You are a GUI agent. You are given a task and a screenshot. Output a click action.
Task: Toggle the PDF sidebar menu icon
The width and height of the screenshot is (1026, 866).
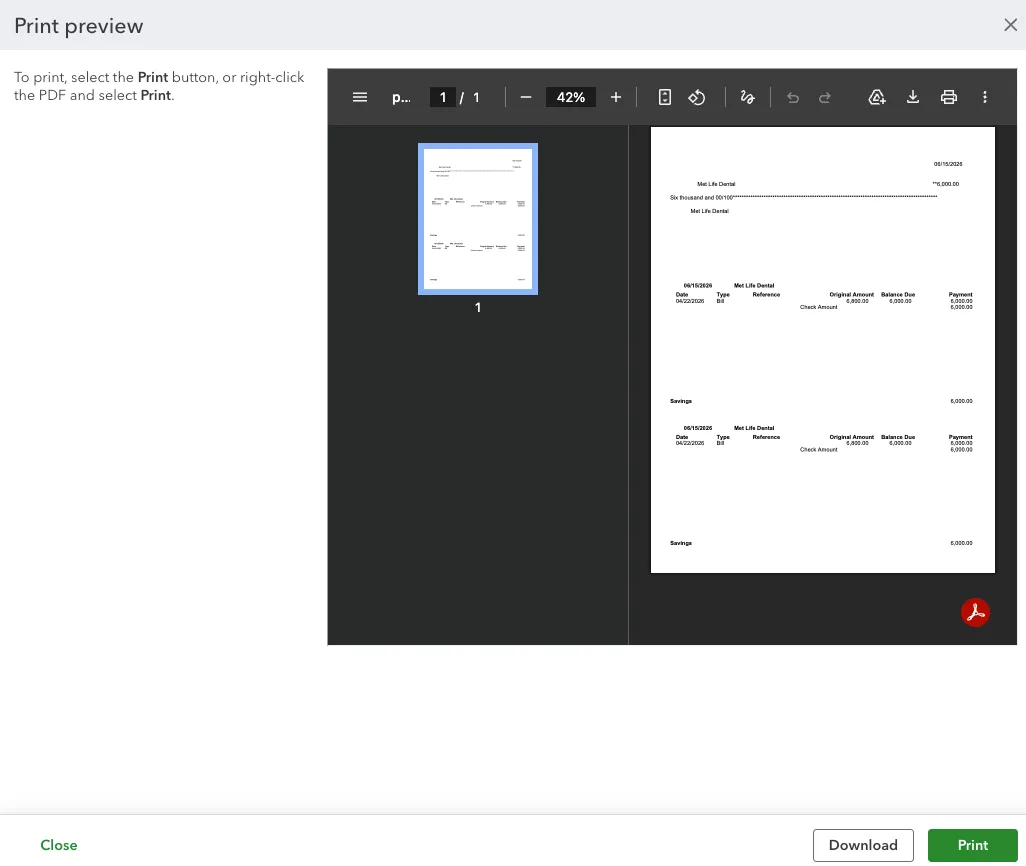359,98
